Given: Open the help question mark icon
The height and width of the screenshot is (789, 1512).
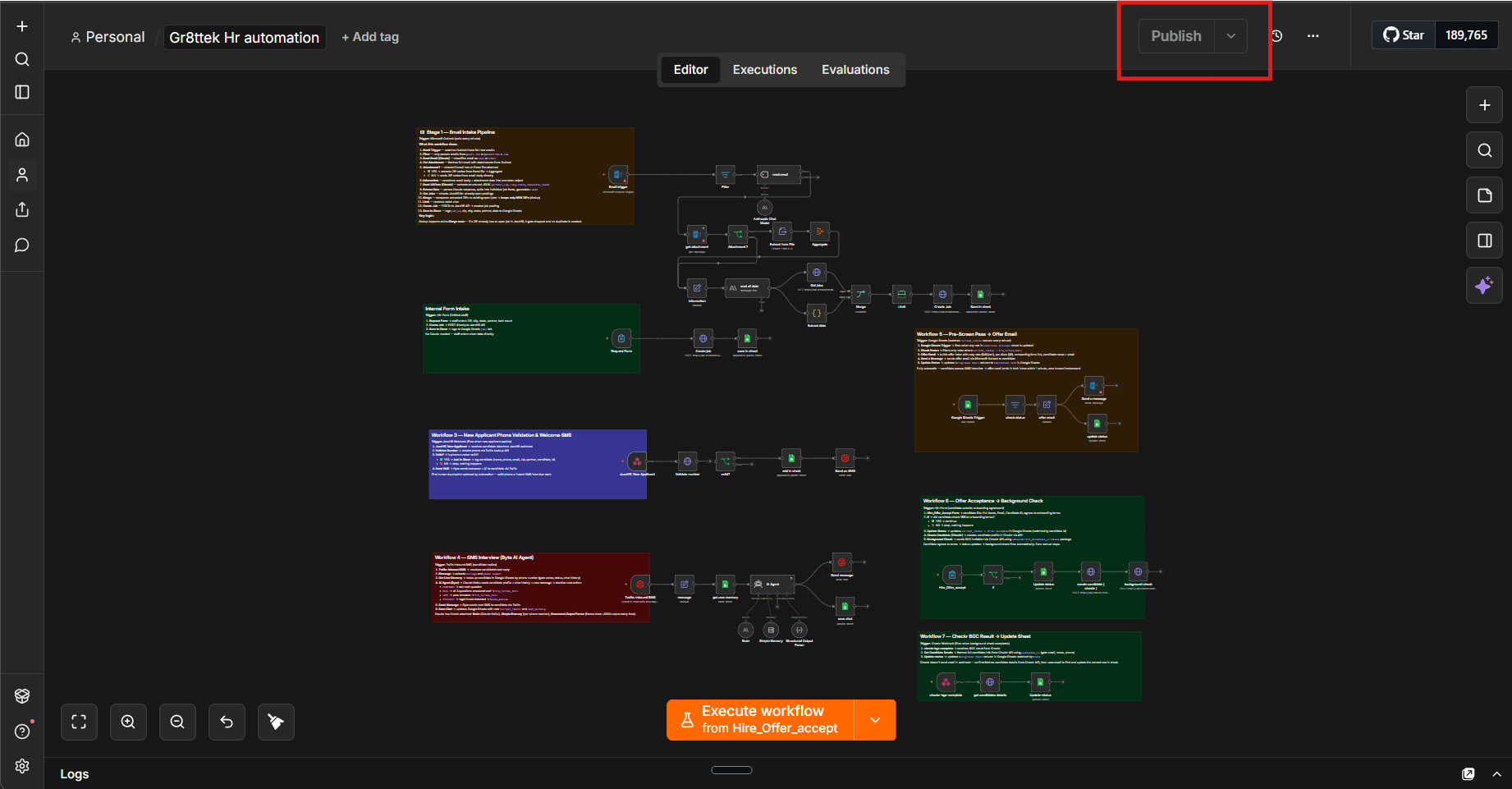Looking at the screenshot, I should point(22,732).
